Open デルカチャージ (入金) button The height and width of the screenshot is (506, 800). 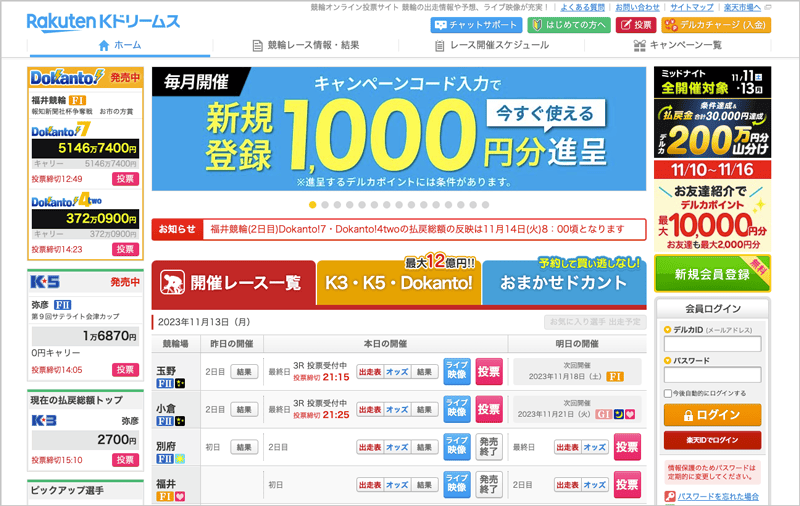(716, 24)
